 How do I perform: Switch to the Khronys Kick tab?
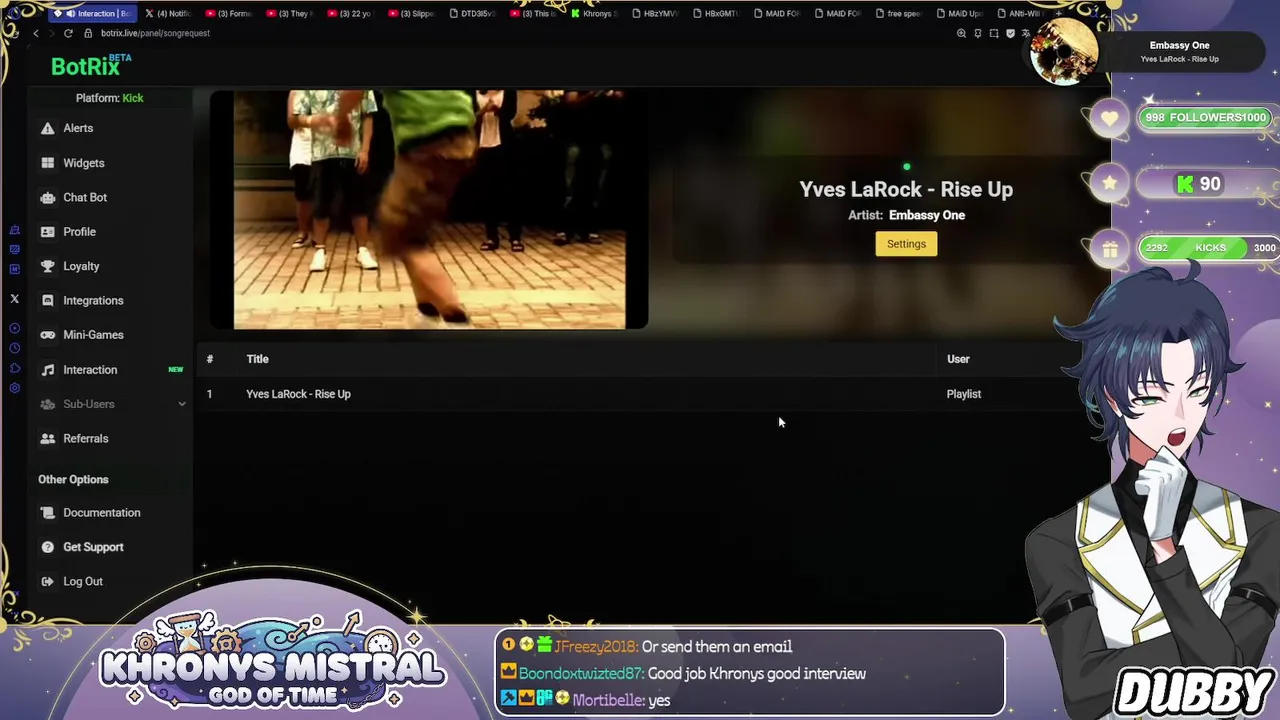tap(594, 13)
